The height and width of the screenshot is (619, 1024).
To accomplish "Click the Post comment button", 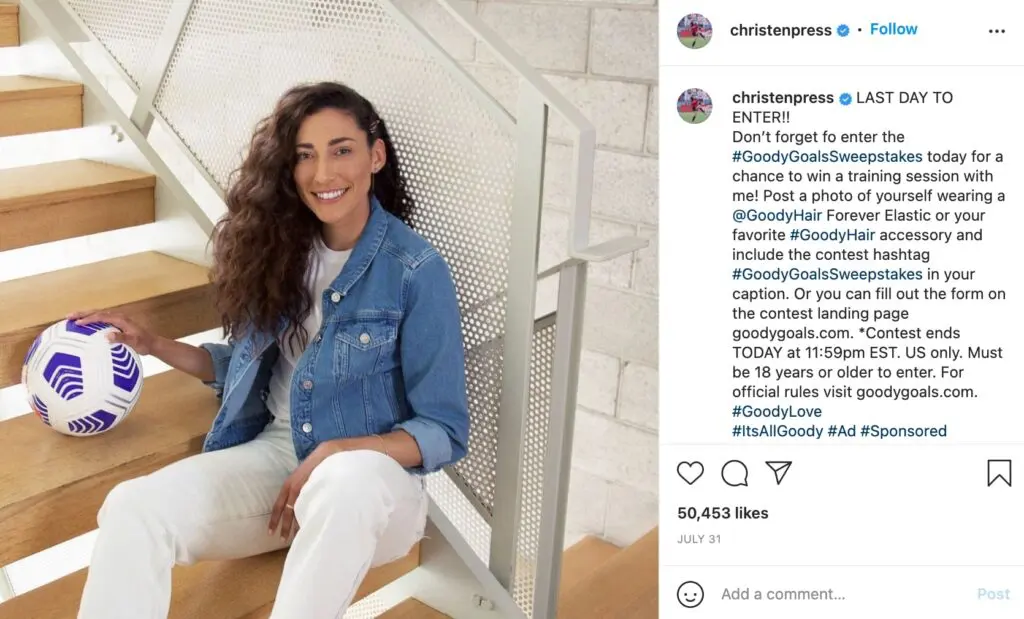I will tap(993, 594).
